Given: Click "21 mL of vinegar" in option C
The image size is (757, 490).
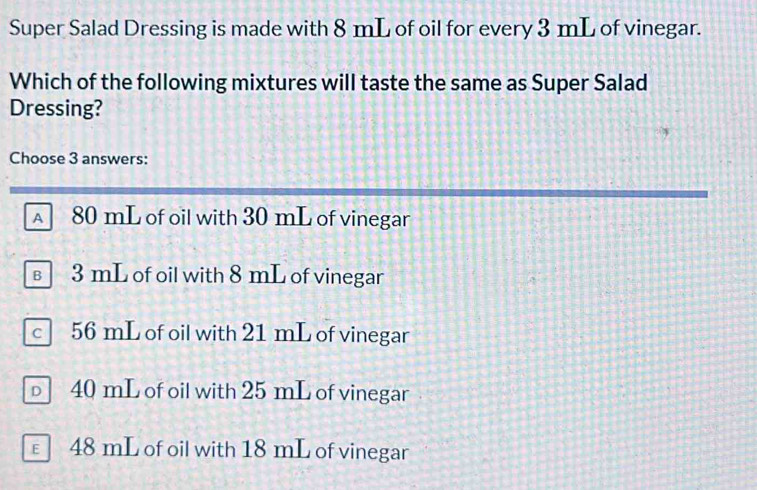Looking at the screenshot, I should point(326,335).
